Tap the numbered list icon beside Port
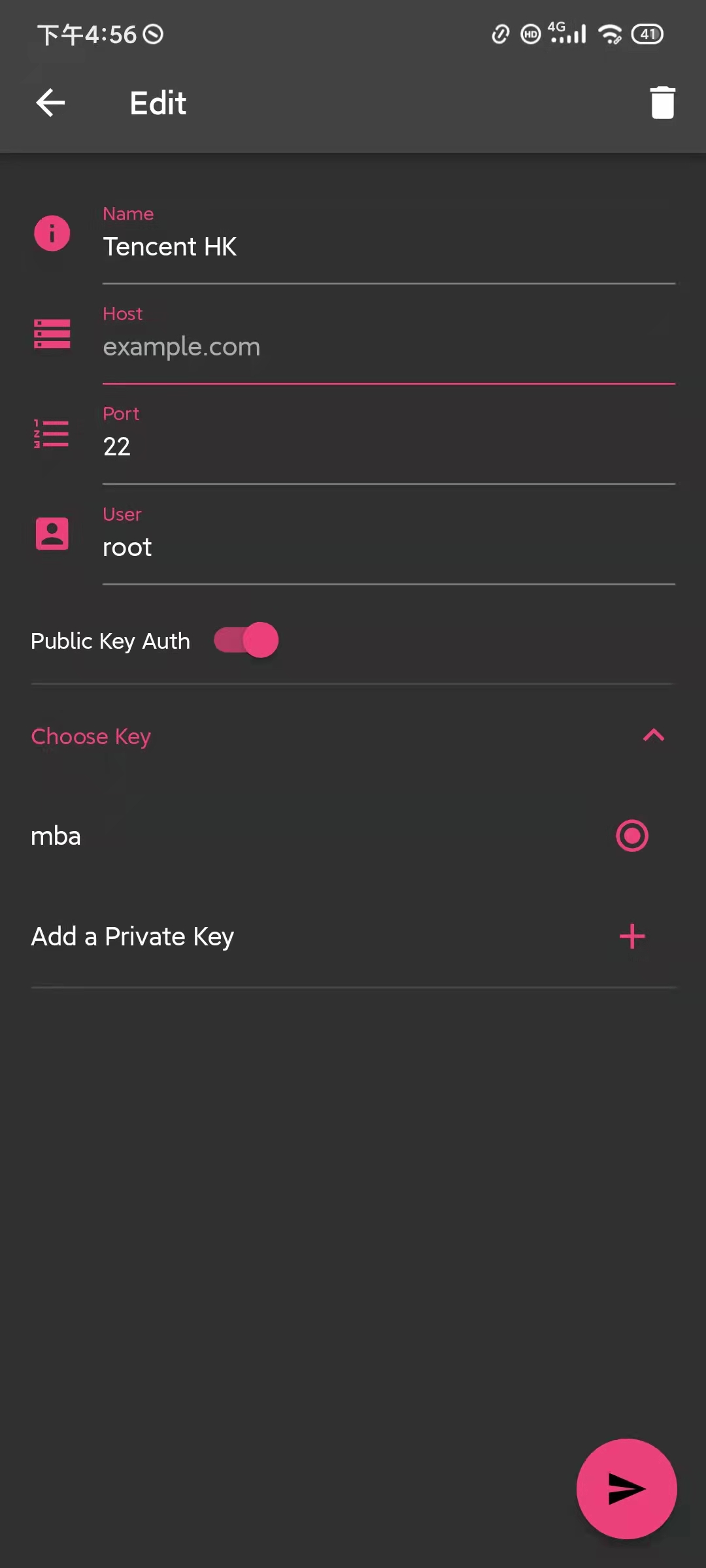 tap(52, 434)
